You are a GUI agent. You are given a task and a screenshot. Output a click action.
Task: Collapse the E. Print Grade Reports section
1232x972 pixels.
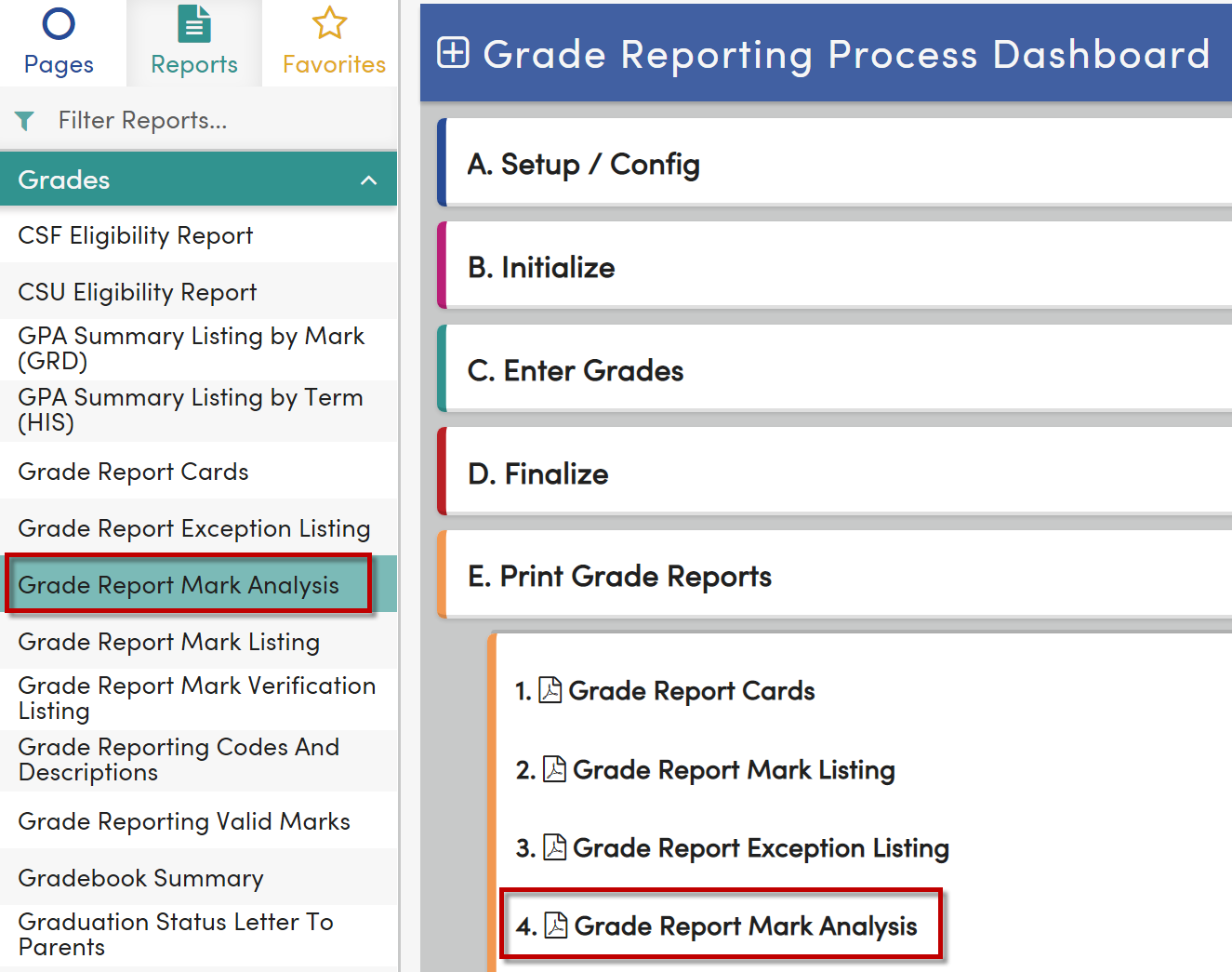828,576
